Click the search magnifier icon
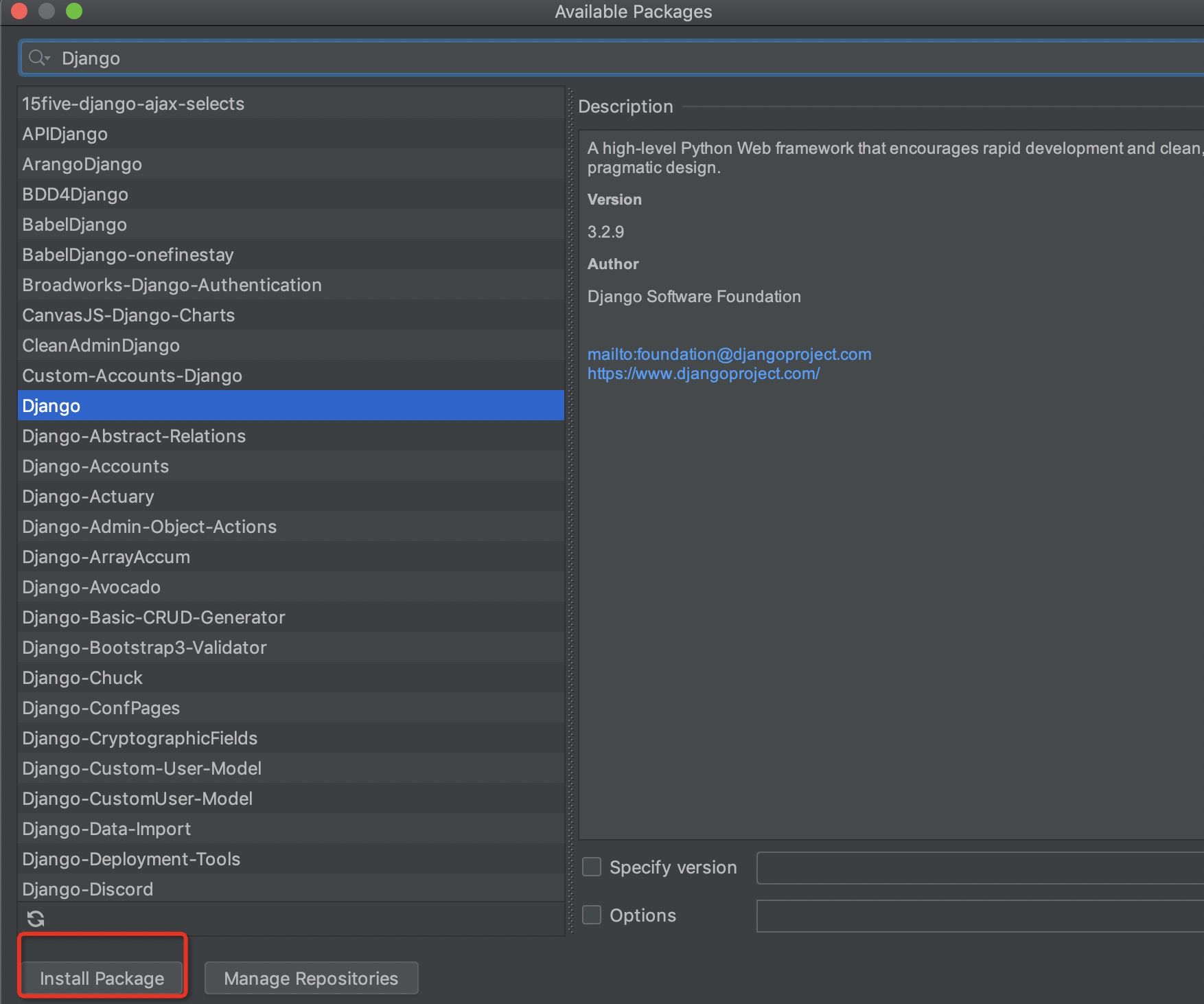Screen dimensions: 1204x1004 click(x=38, y=58)
